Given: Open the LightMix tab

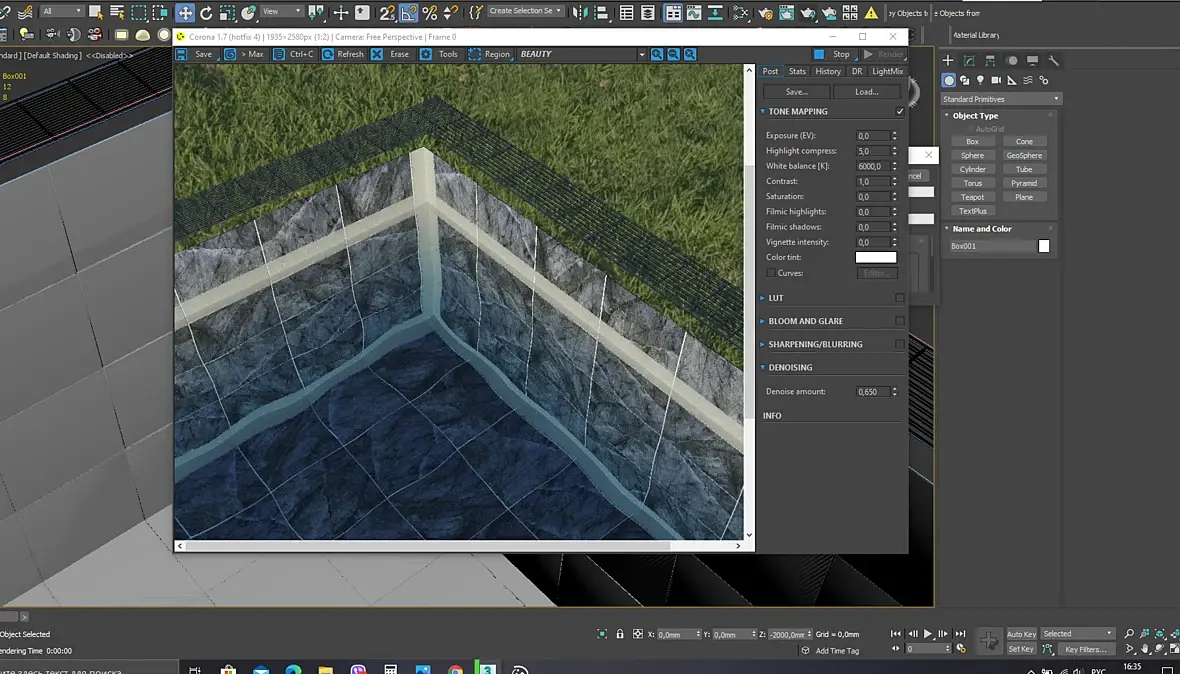Looking at the screenshot, I should 887,71.
